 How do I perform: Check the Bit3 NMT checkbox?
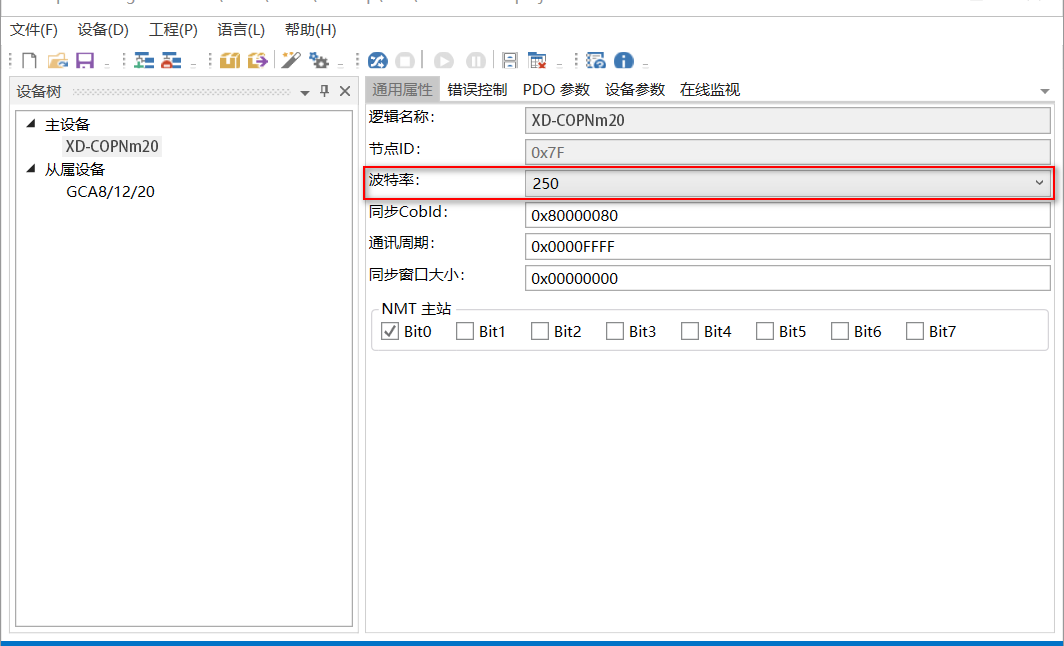point(613,331)
